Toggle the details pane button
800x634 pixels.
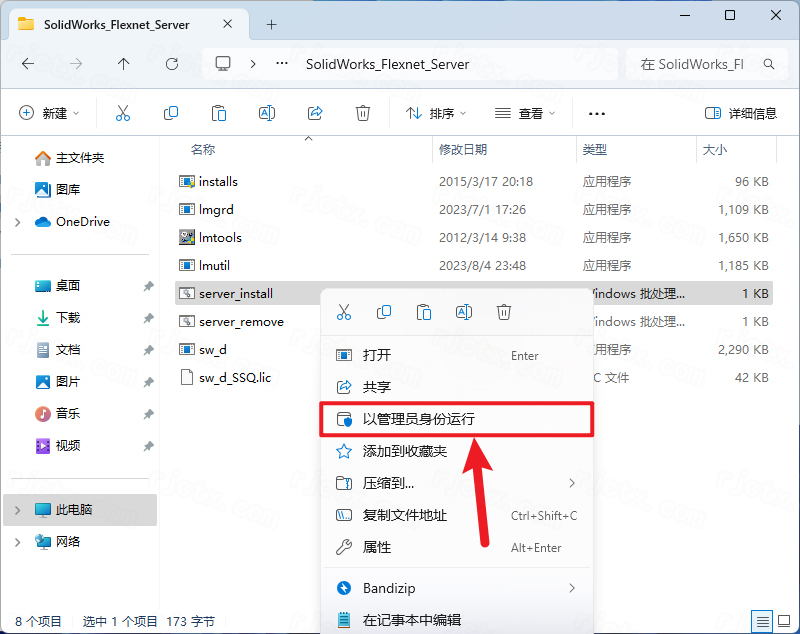(x=741, y=113)
